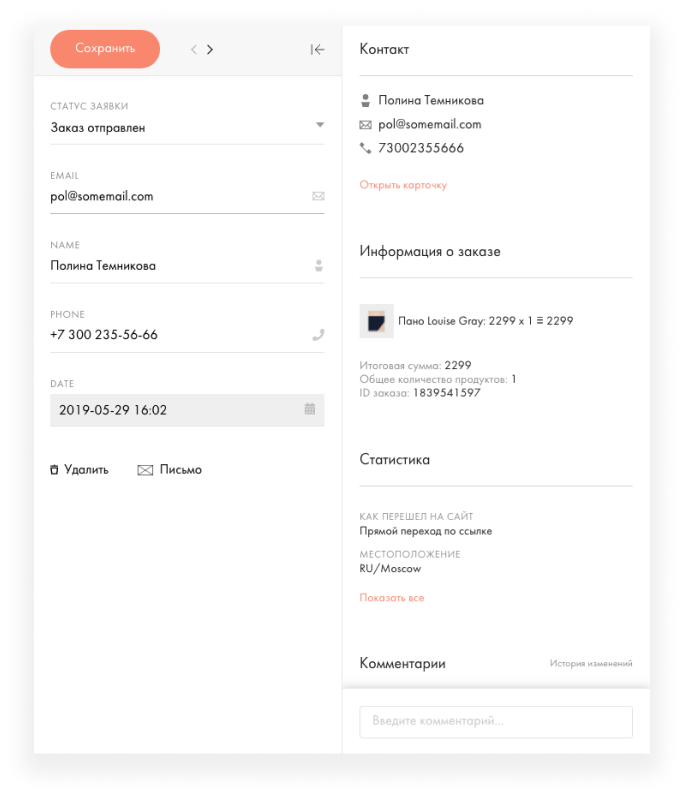Screen dimensions: 684x797
Task: Click the Показать все link
Action: (392, 598)
